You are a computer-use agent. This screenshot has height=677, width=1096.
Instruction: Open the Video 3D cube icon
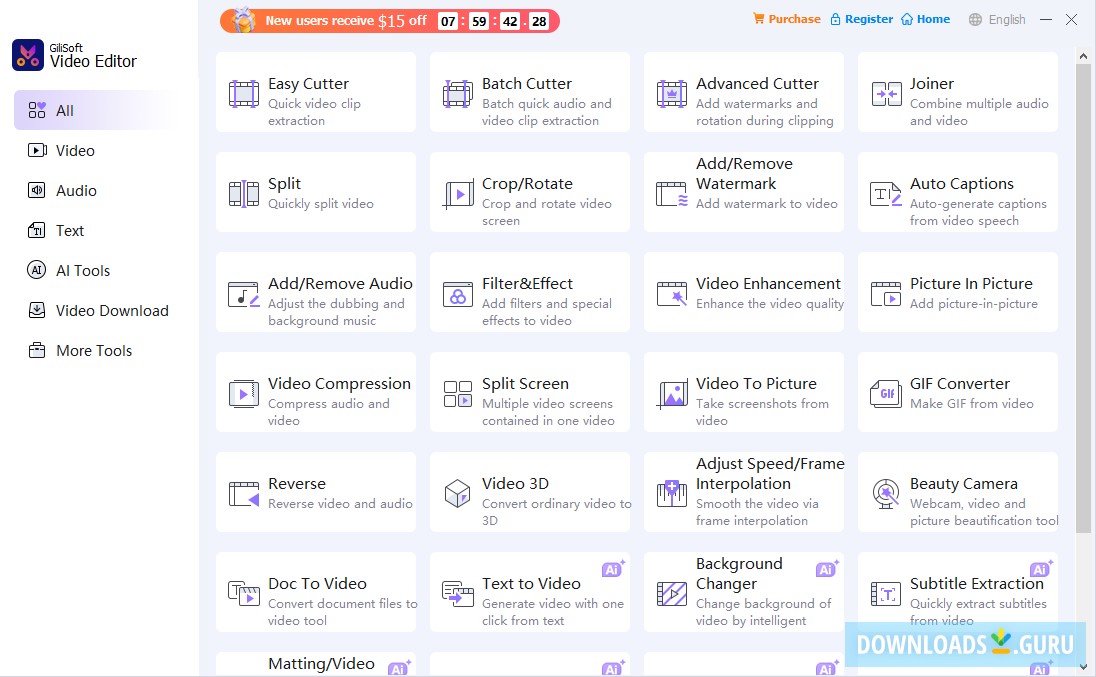pos(458,494)
